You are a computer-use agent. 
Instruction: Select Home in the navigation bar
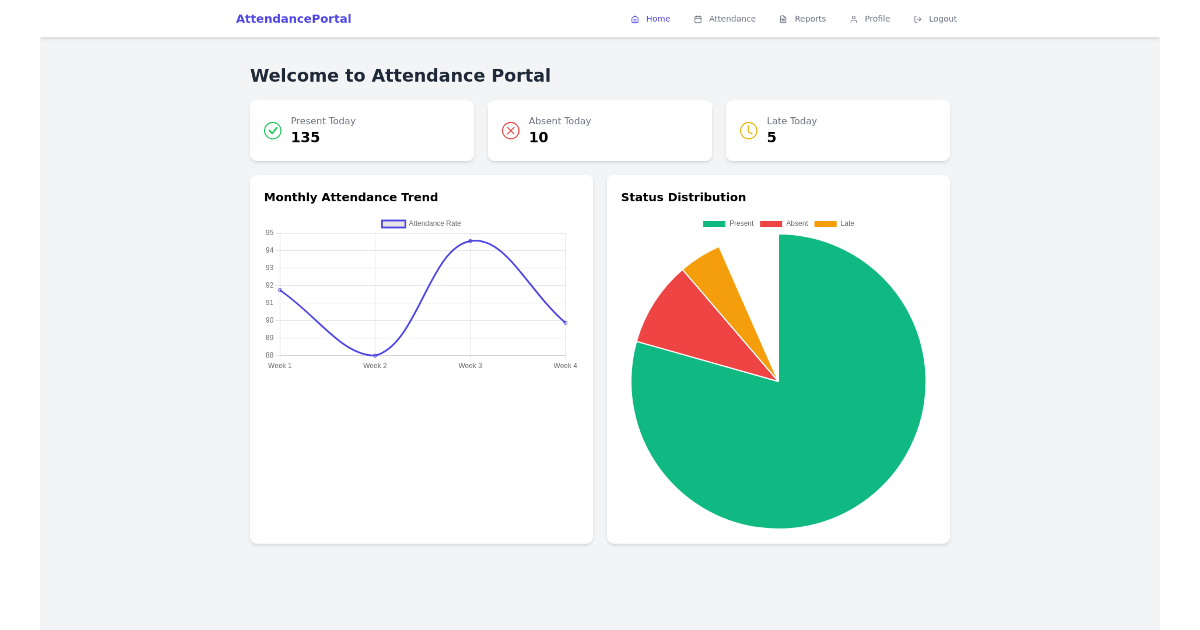click(651, 18)
